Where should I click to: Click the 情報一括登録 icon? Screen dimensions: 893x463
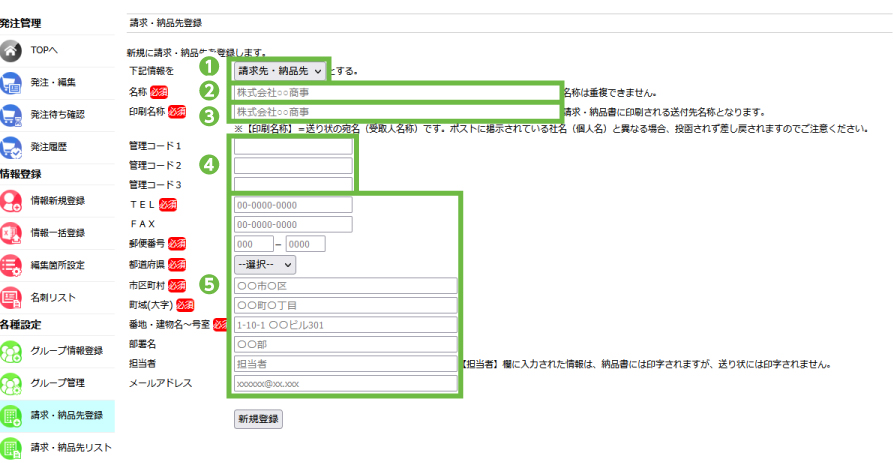12,233
